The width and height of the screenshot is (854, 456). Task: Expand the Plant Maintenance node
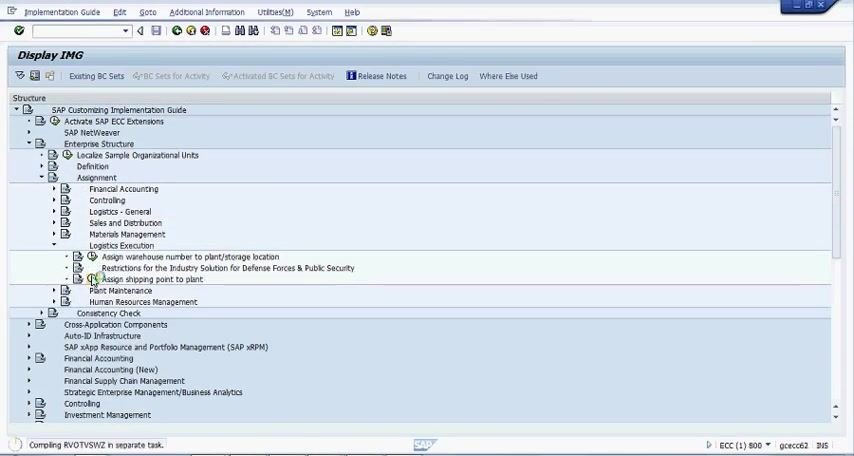click(x=54, y=290)
